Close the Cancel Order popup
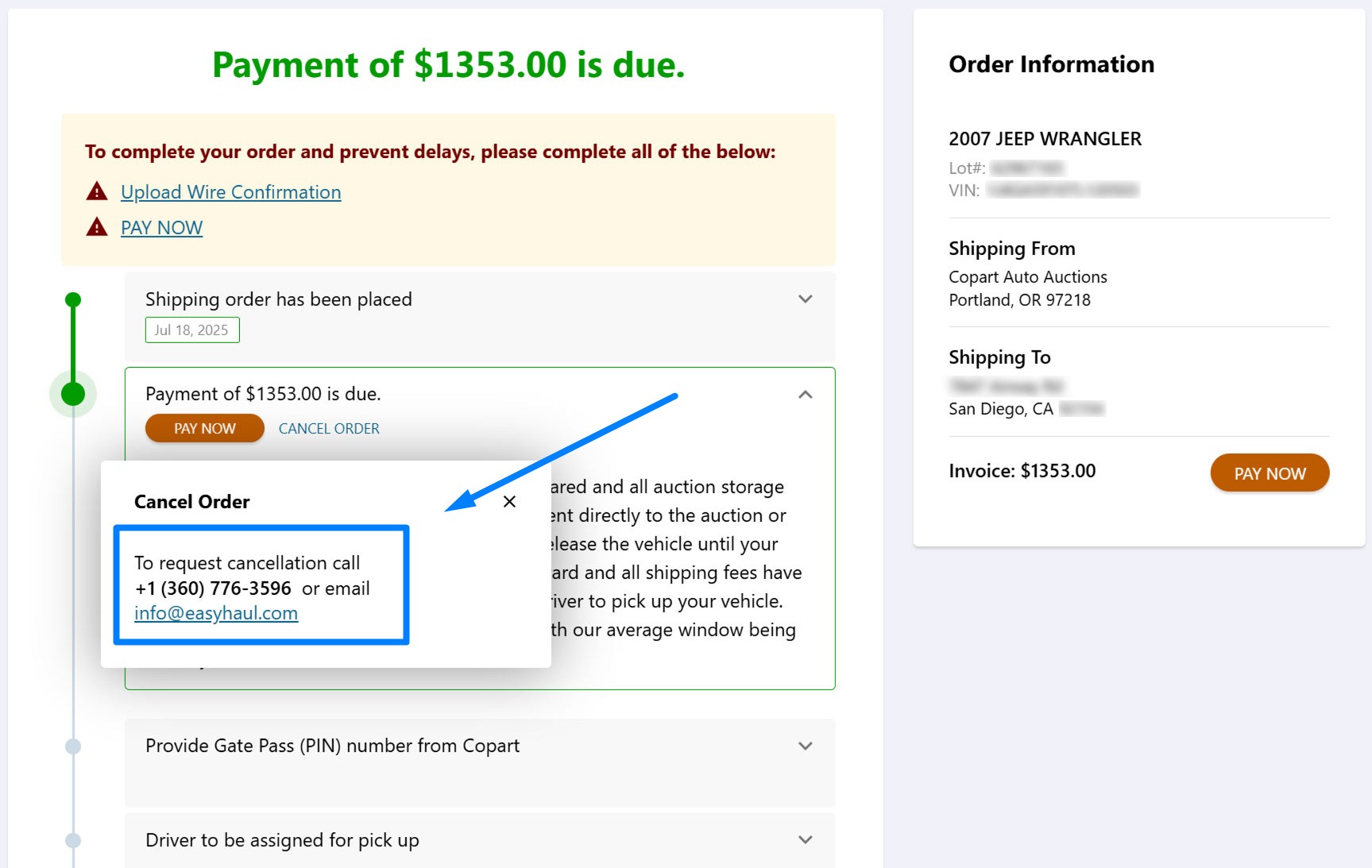Screen dimensions: 1372x868 pyautogui.click(x=509, y=501)
